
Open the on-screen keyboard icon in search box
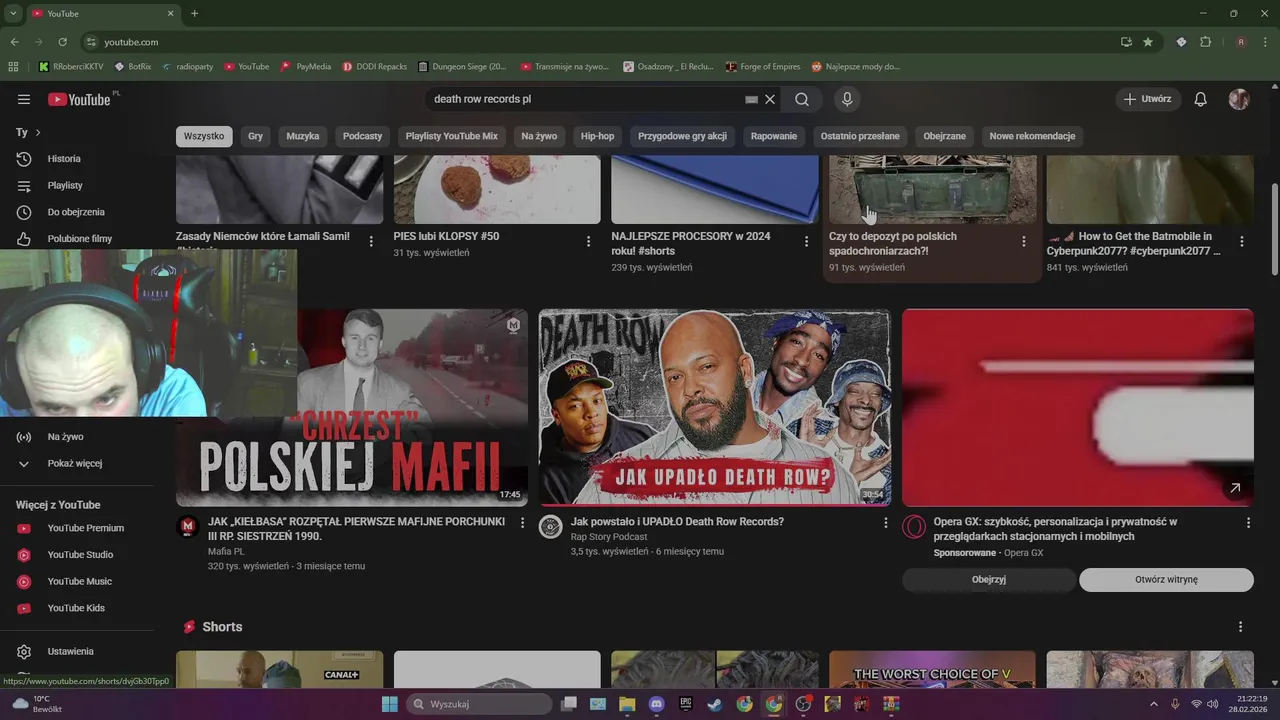coord(751,99)
